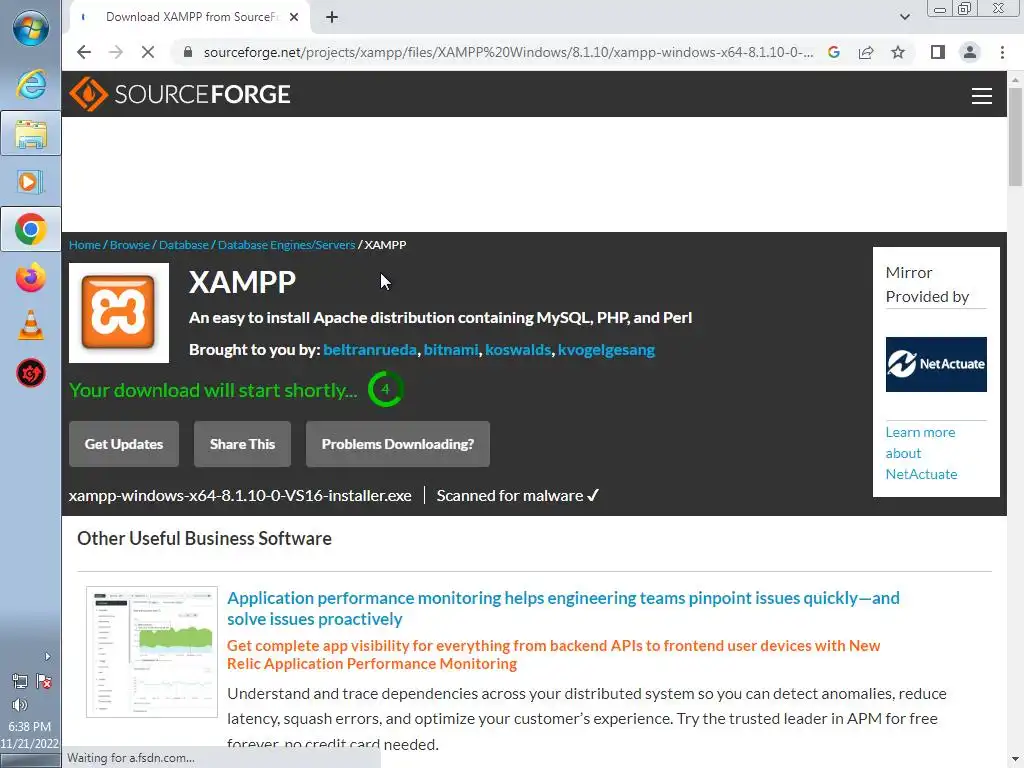1024x768 pixels.
Task: Open Firefox from the taskbar
Action: point(31,278)
